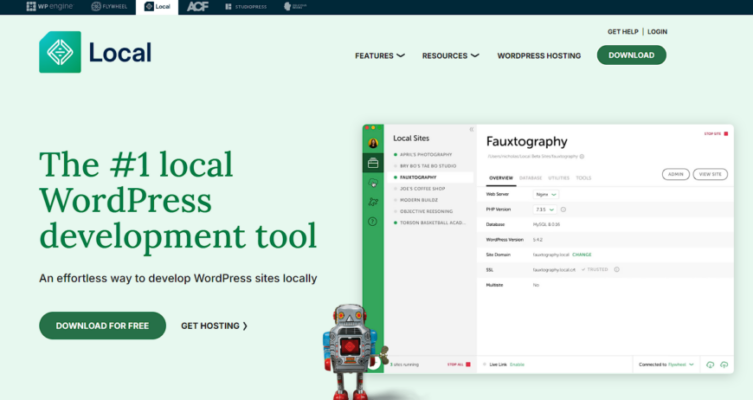Image resolution: width=753 pixels, height=400 pixels.
Task: Enable the Live Link
Action: tap(517, 364)
